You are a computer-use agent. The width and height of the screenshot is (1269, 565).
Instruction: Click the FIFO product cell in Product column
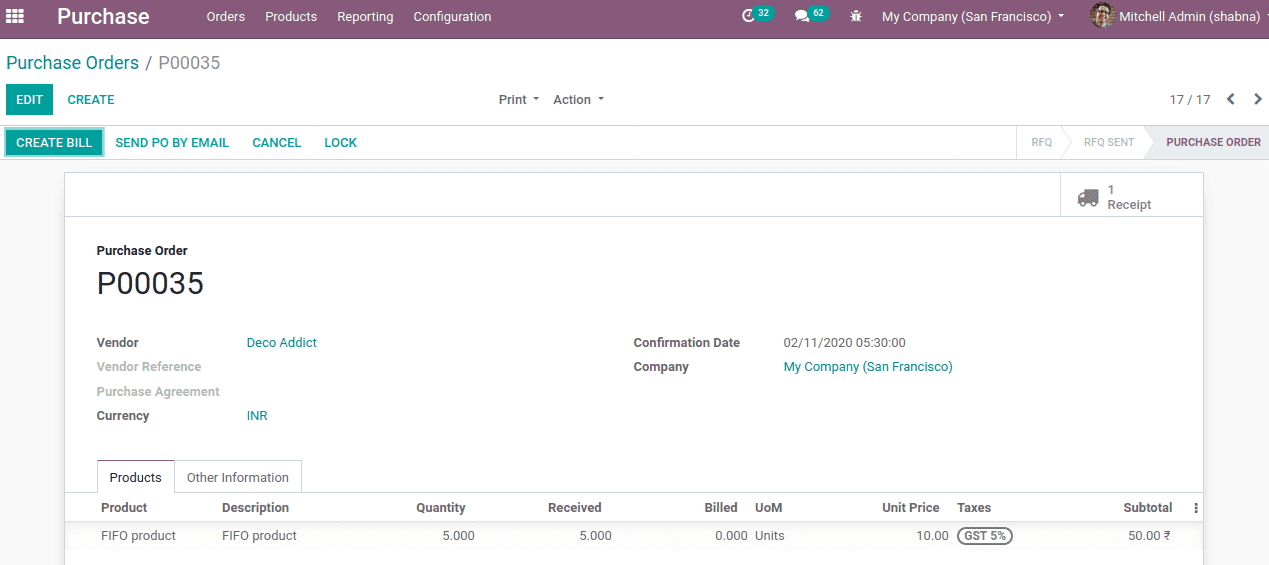[138, 536]
